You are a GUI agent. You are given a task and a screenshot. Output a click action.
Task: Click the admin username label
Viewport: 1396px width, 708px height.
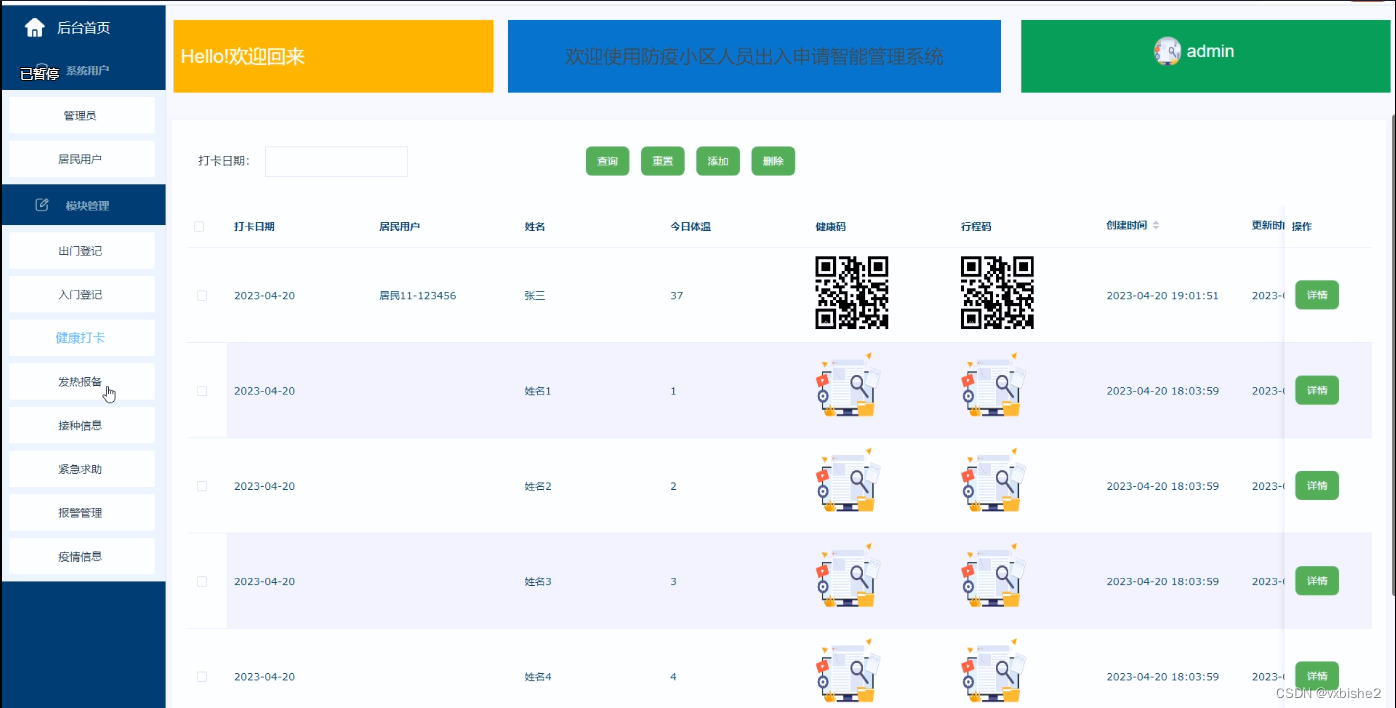(x=1210, y=51)
